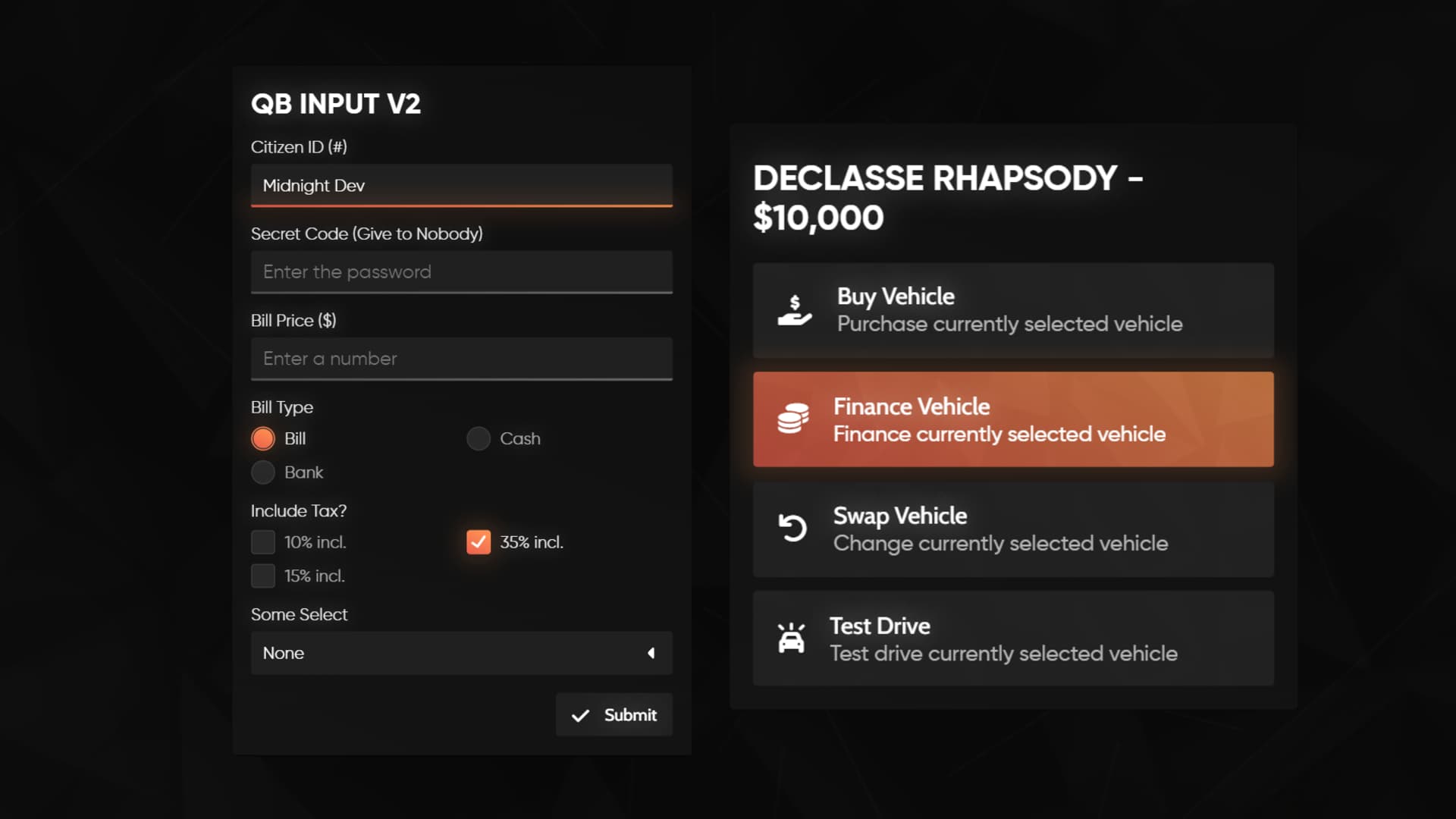
Task: Select the Cash radio button
Action: click(x=479, y=438)
